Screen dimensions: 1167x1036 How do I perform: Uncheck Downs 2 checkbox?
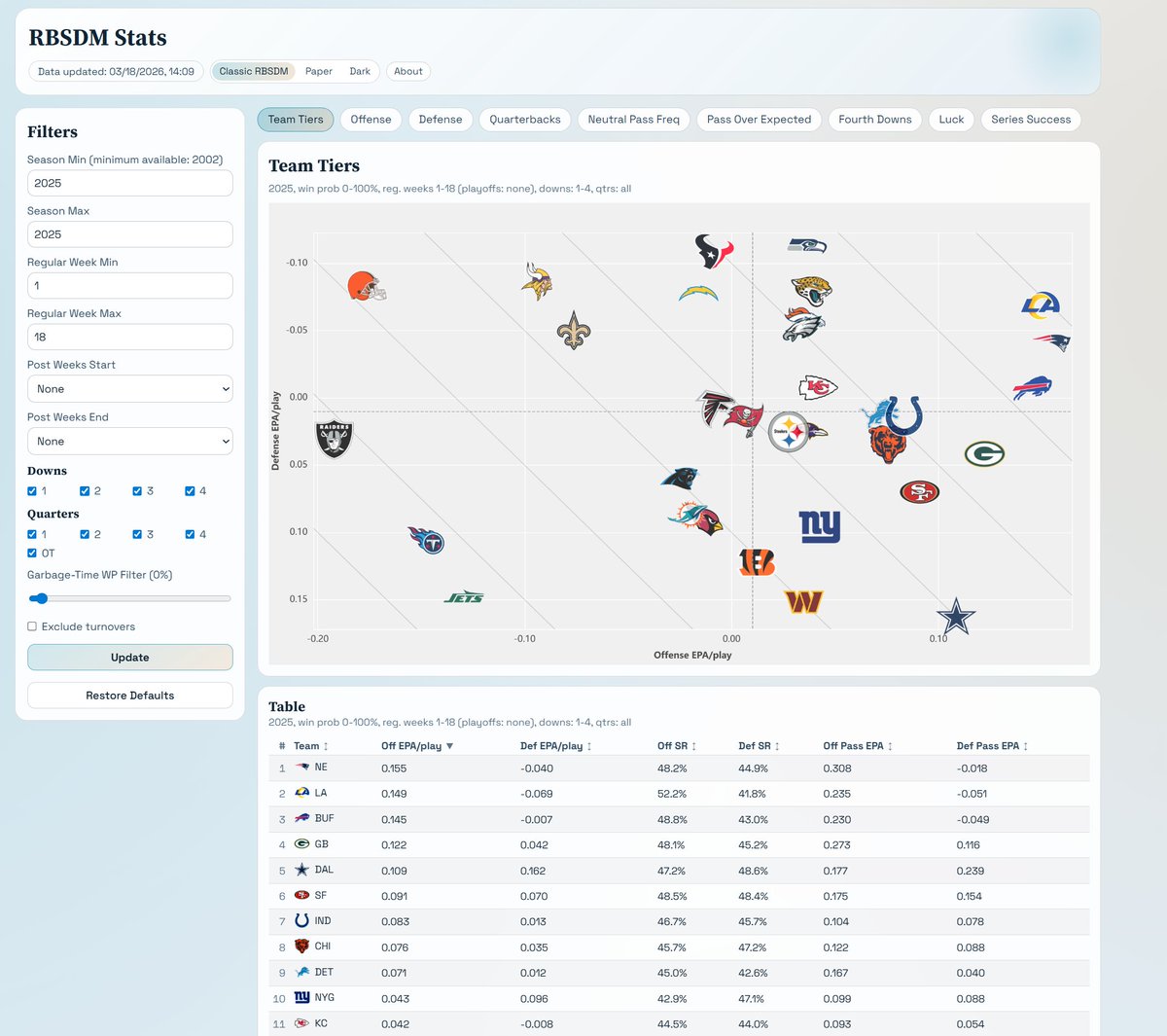(85, 491)
